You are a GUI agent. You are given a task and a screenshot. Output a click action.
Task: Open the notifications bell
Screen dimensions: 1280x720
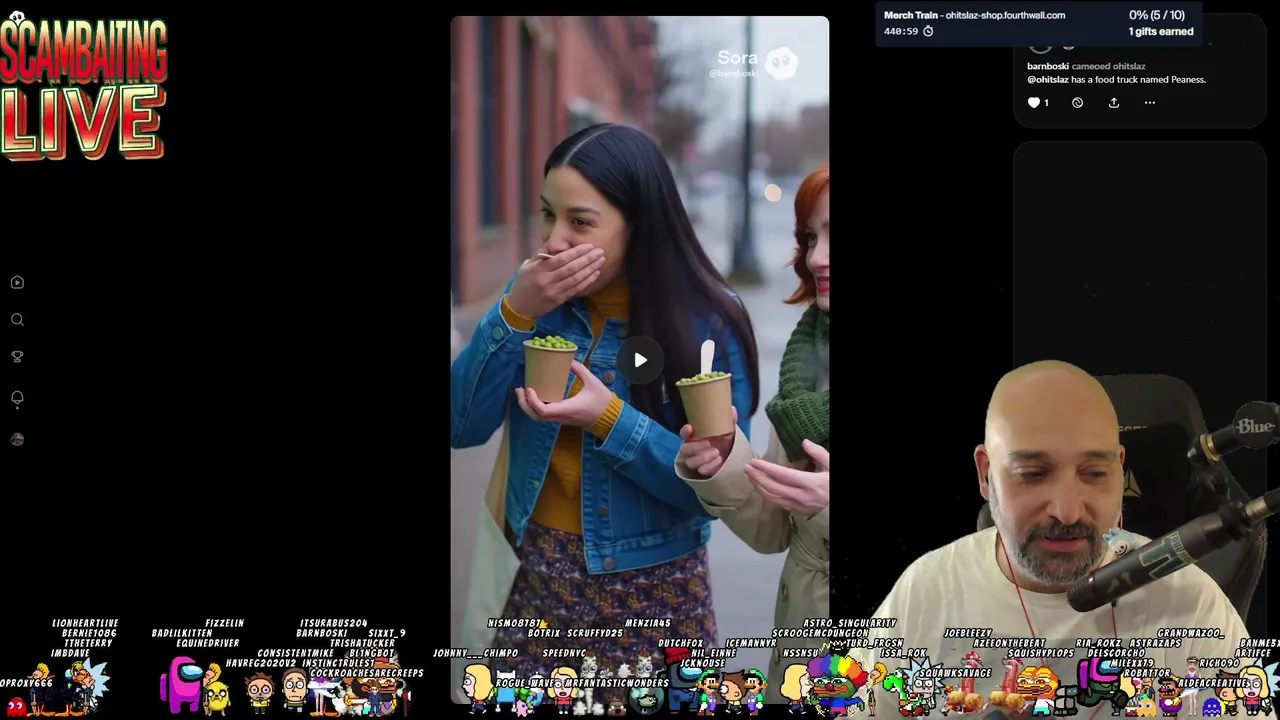click(x=17, y=399)
